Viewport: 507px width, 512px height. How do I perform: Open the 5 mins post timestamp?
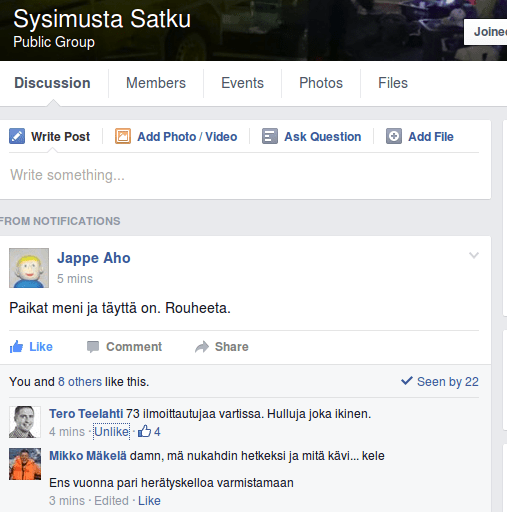click(75, 279)
